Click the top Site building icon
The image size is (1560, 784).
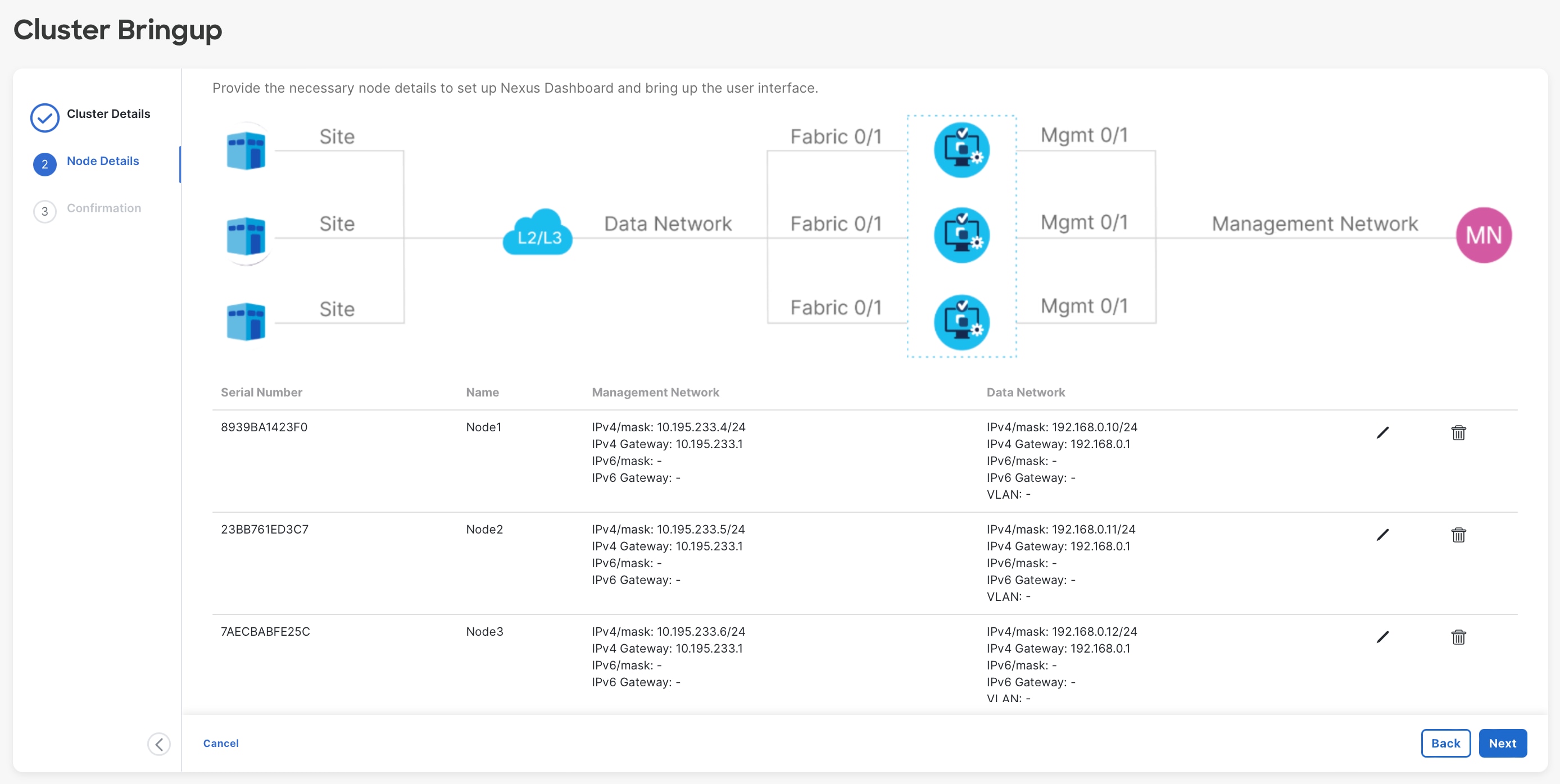(x=246, y=150)
